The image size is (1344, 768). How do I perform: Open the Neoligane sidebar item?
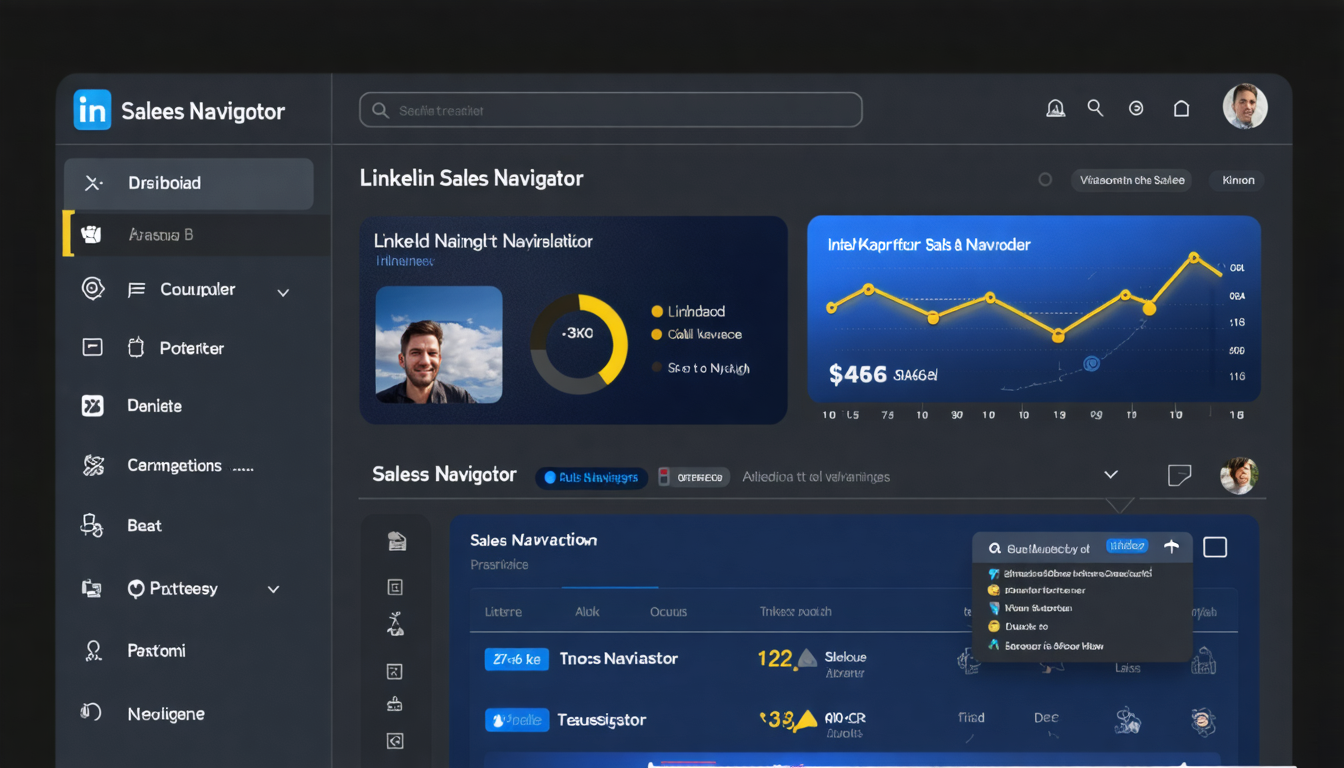[x=166, y=714]
